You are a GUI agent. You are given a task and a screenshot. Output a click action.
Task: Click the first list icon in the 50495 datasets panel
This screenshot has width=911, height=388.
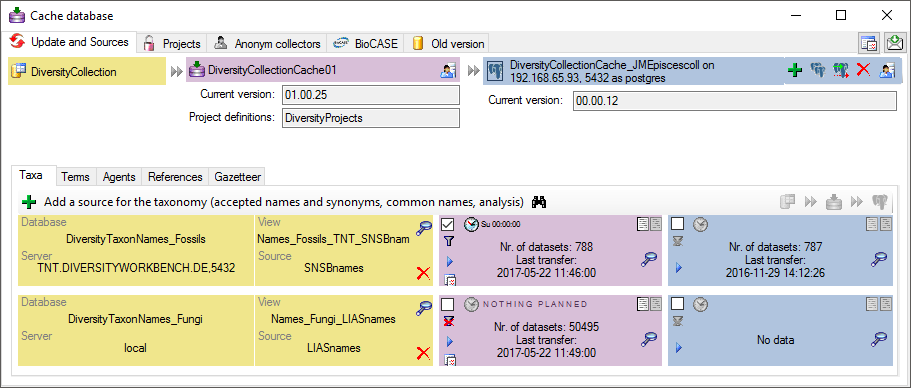pyautogui.click(x=643, y=303)
